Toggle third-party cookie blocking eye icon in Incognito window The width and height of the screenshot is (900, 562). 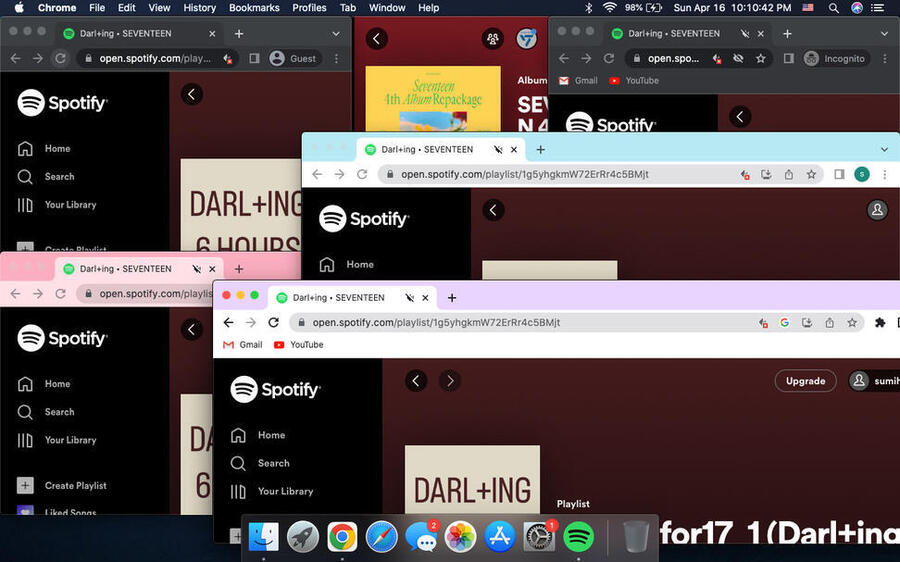pos(738,58)
